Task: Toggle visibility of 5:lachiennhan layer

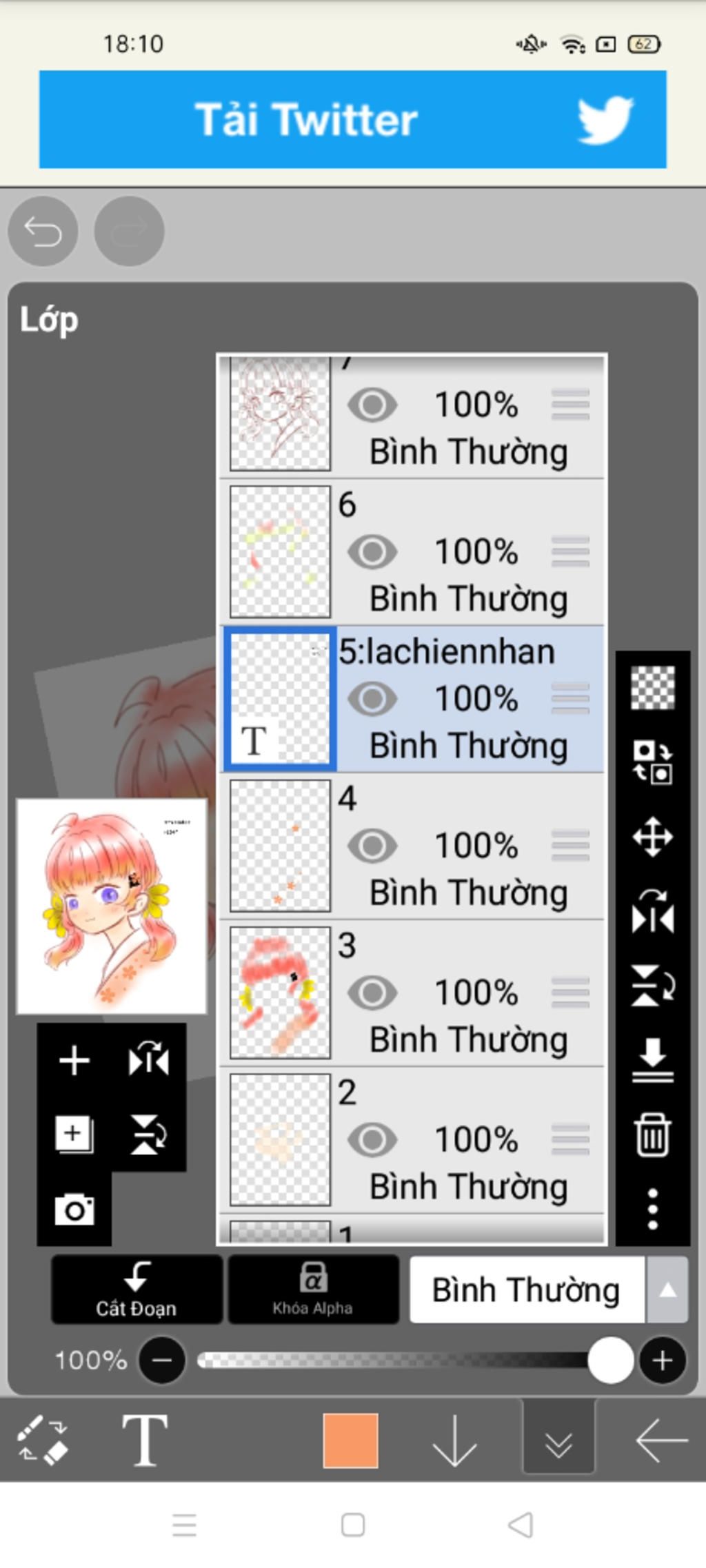Action: [372, 698]
